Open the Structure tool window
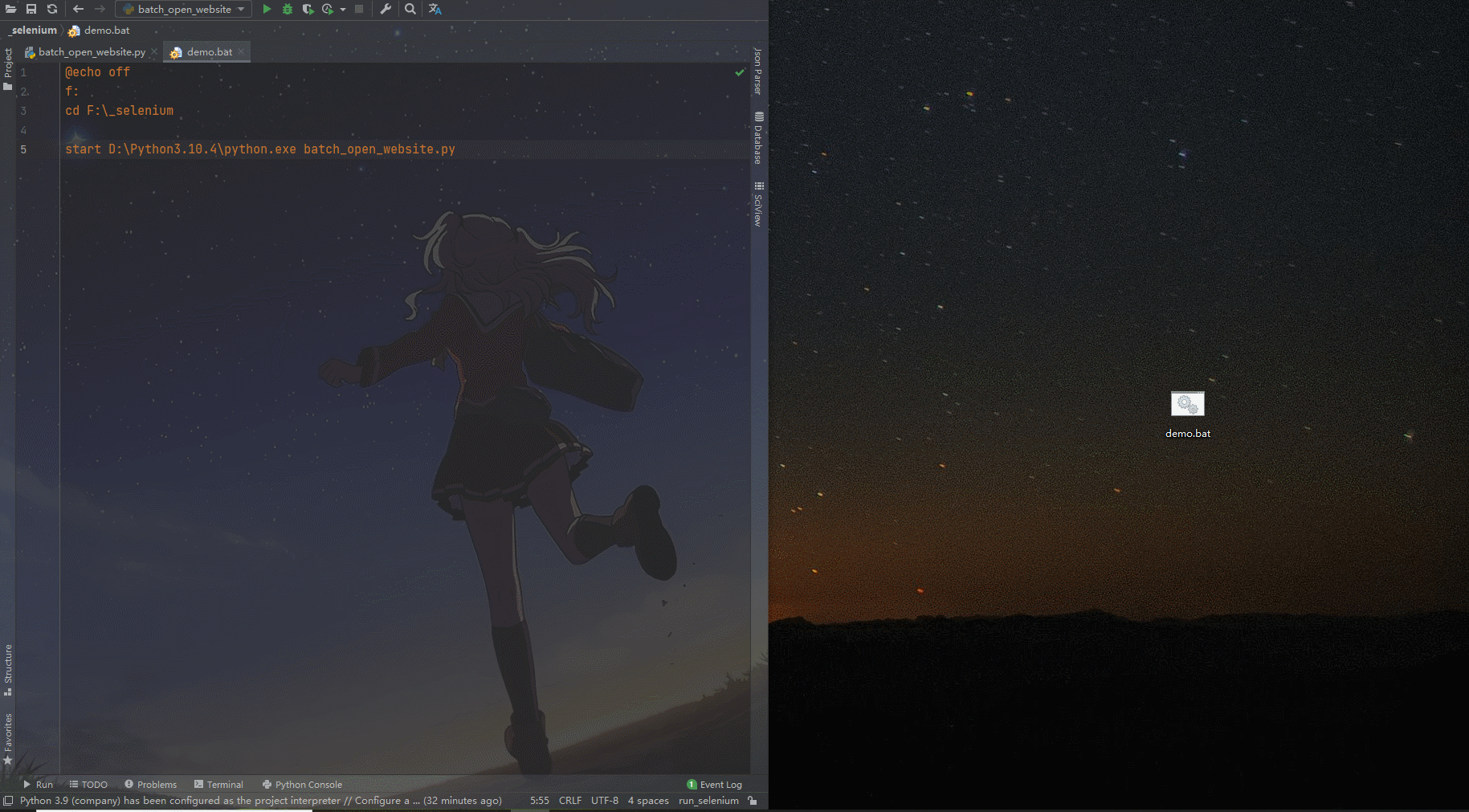Screen dimensions: 1469x812 (8, 669)
